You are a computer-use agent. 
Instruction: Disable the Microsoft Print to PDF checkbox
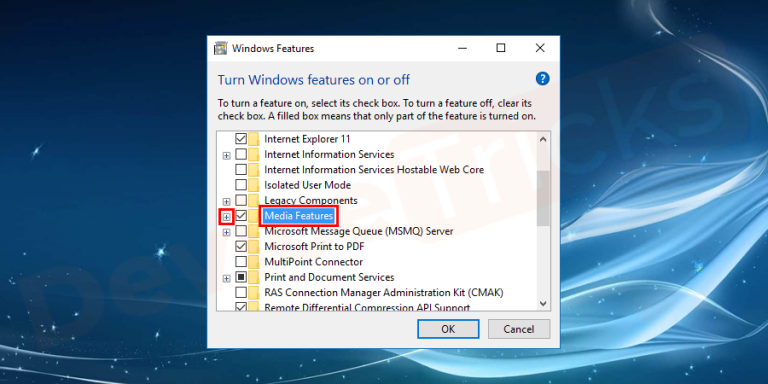(x=241, y=246)
